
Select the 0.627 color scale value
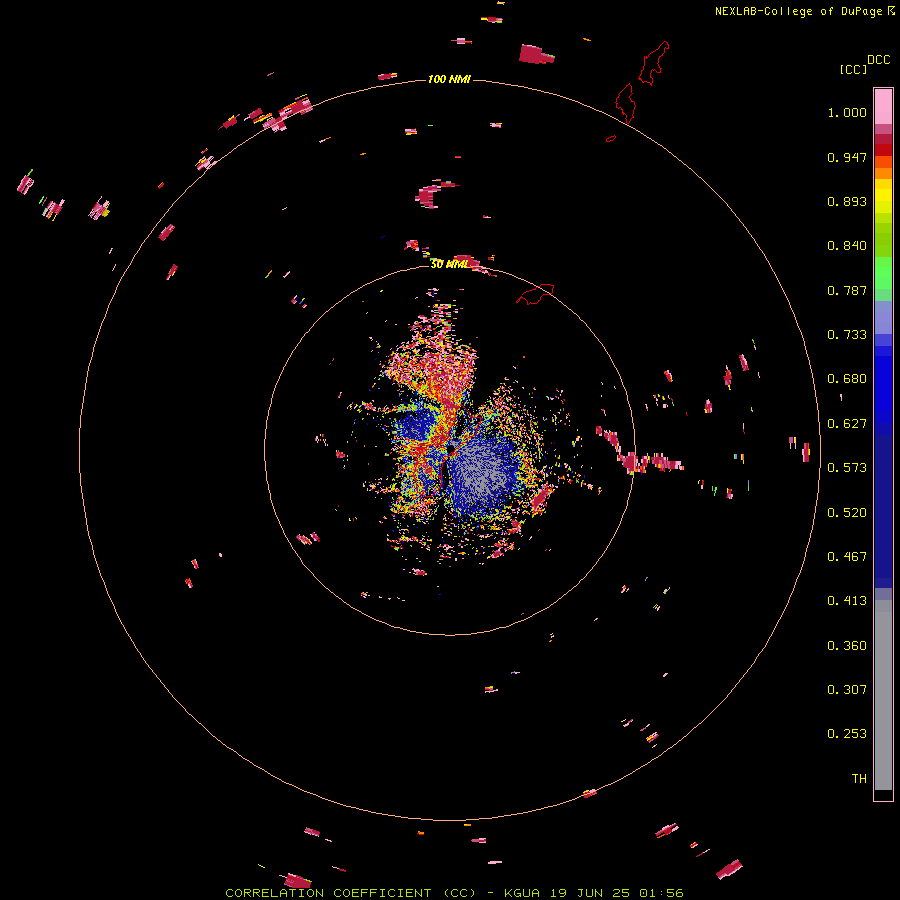847,424
